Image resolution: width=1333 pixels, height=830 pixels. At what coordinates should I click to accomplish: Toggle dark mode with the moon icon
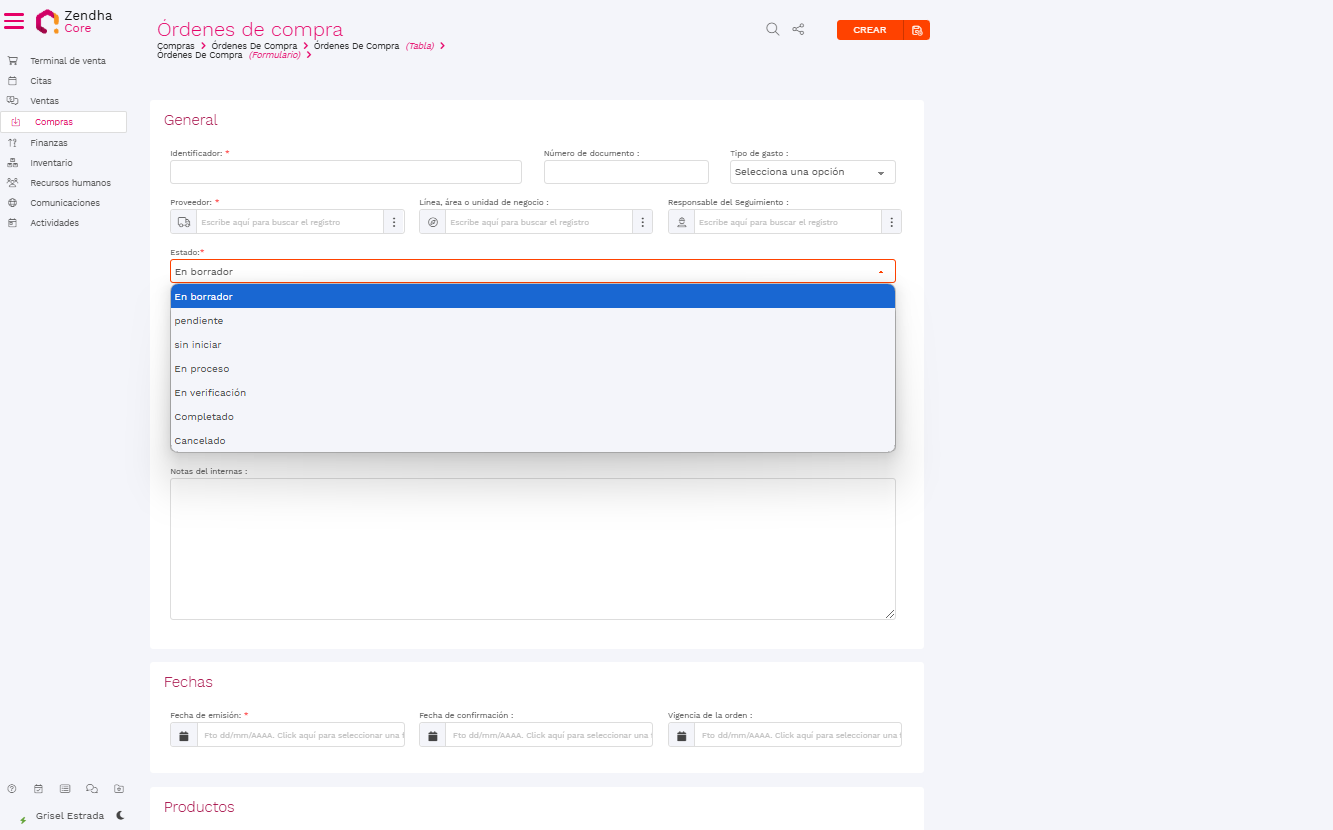click(x=120, y=815)
